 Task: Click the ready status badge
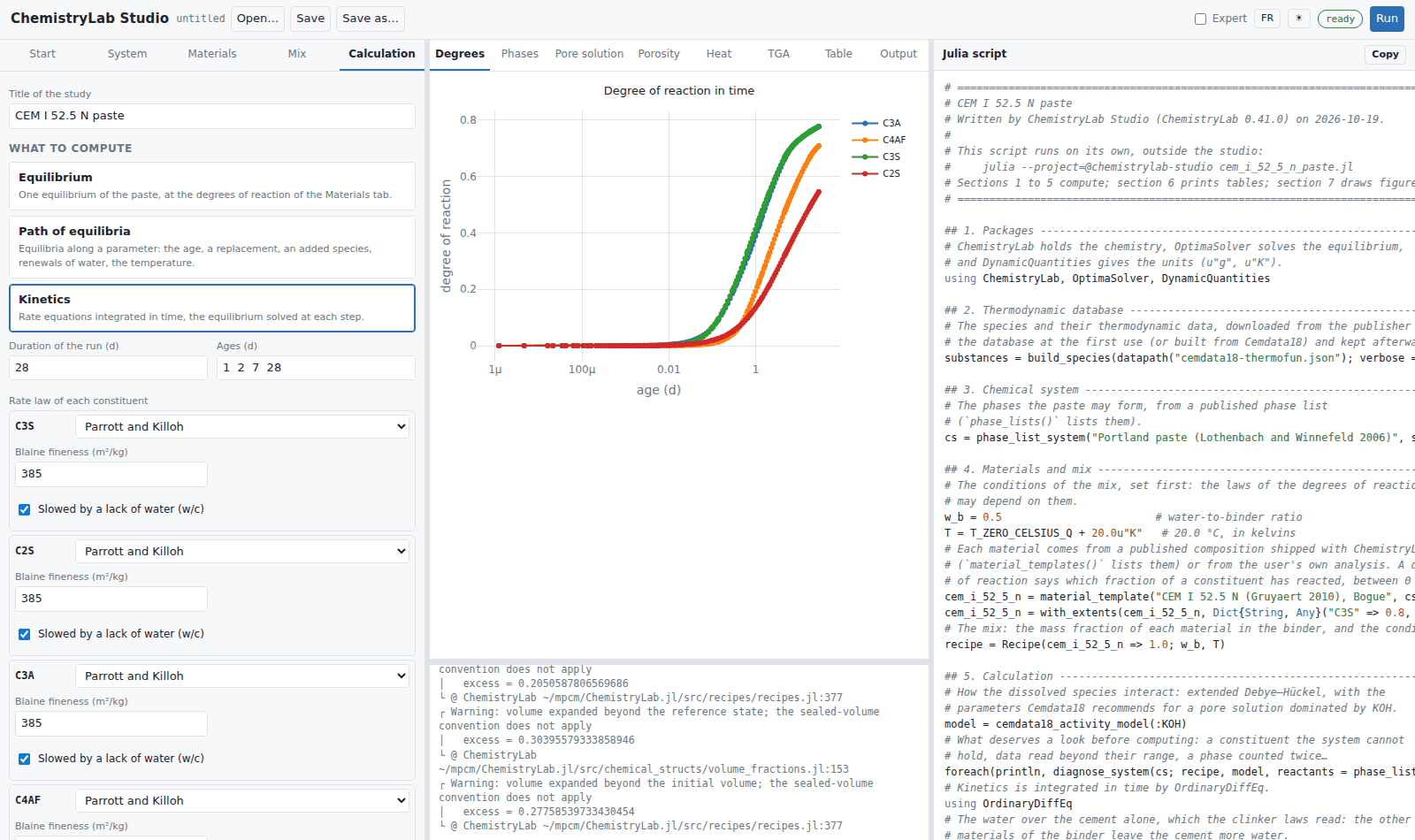1340,19
